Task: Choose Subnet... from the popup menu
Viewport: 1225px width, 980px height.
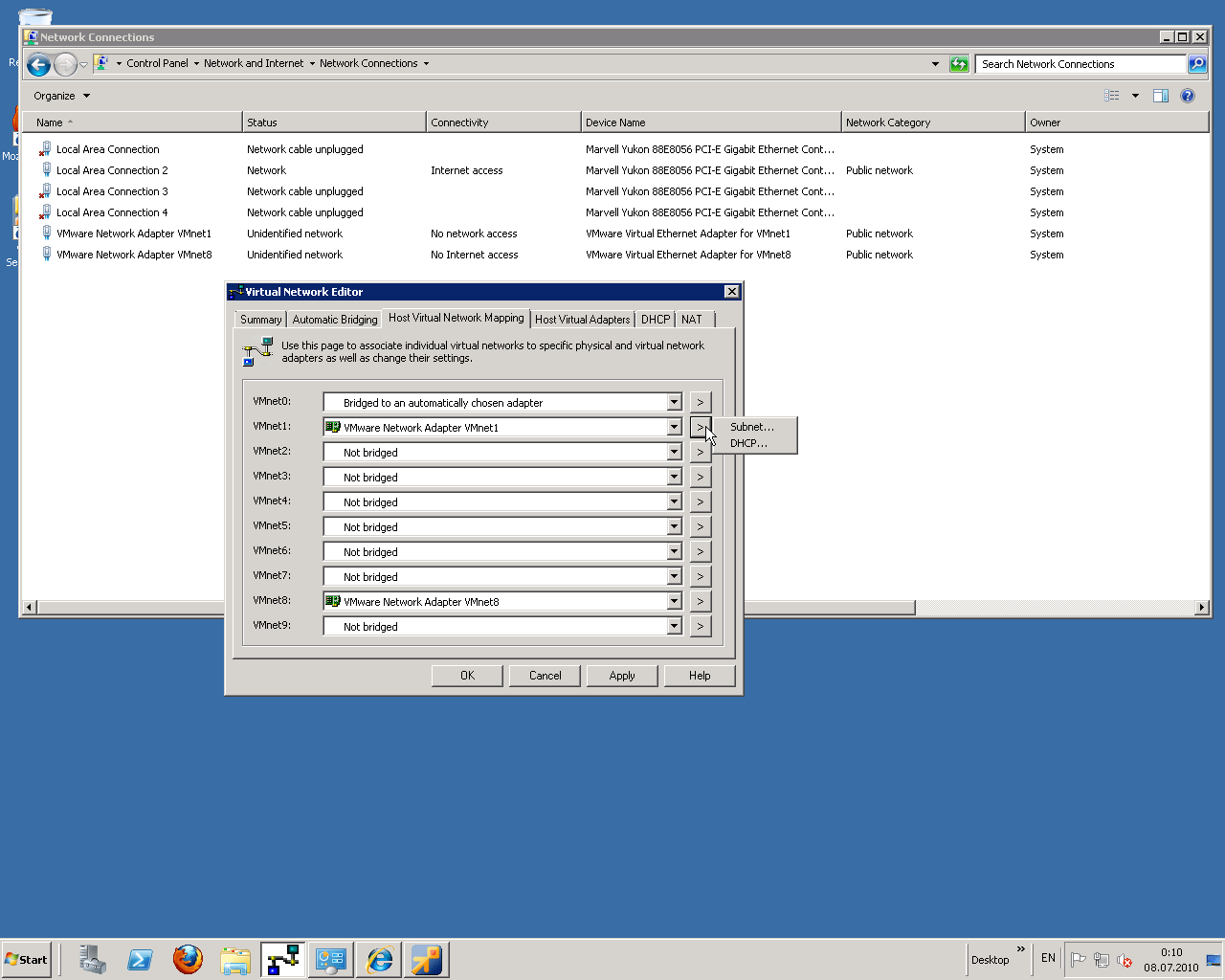Action: (752, 427)
